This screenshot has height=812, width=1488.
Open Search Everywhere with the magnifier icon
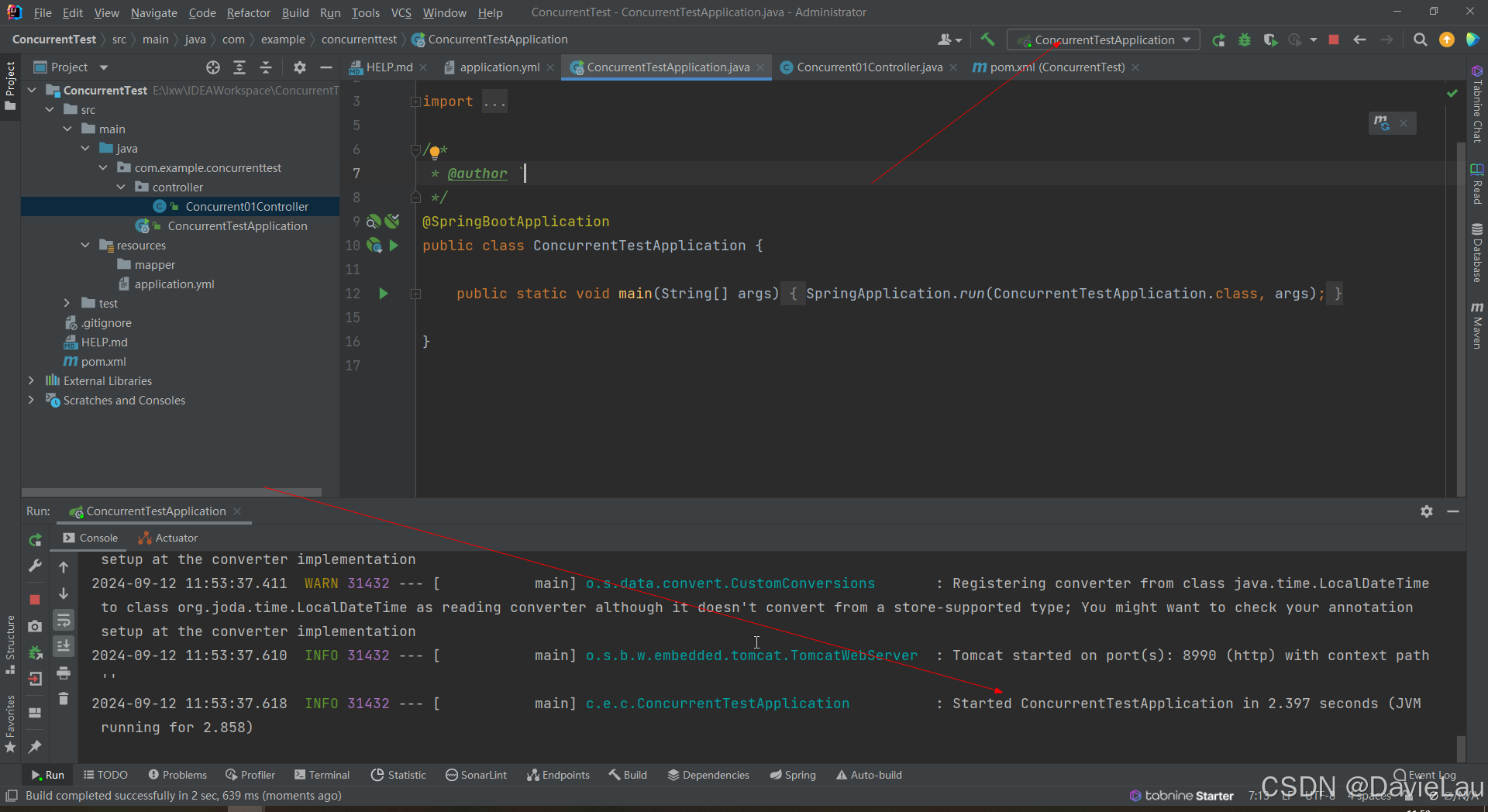click(1421, 40)
